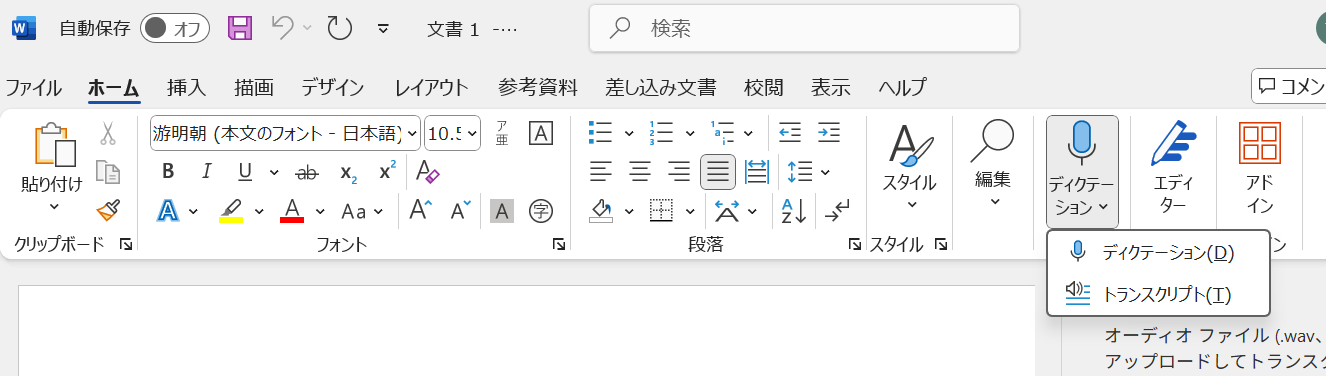
Task: Align text left
Action: point(601,172)
